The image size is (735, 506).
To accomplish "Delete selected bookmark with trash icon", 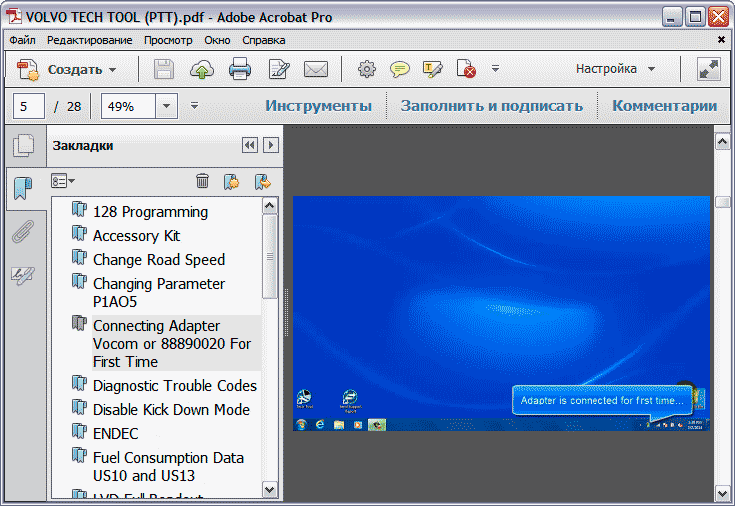I will [202, 181].
